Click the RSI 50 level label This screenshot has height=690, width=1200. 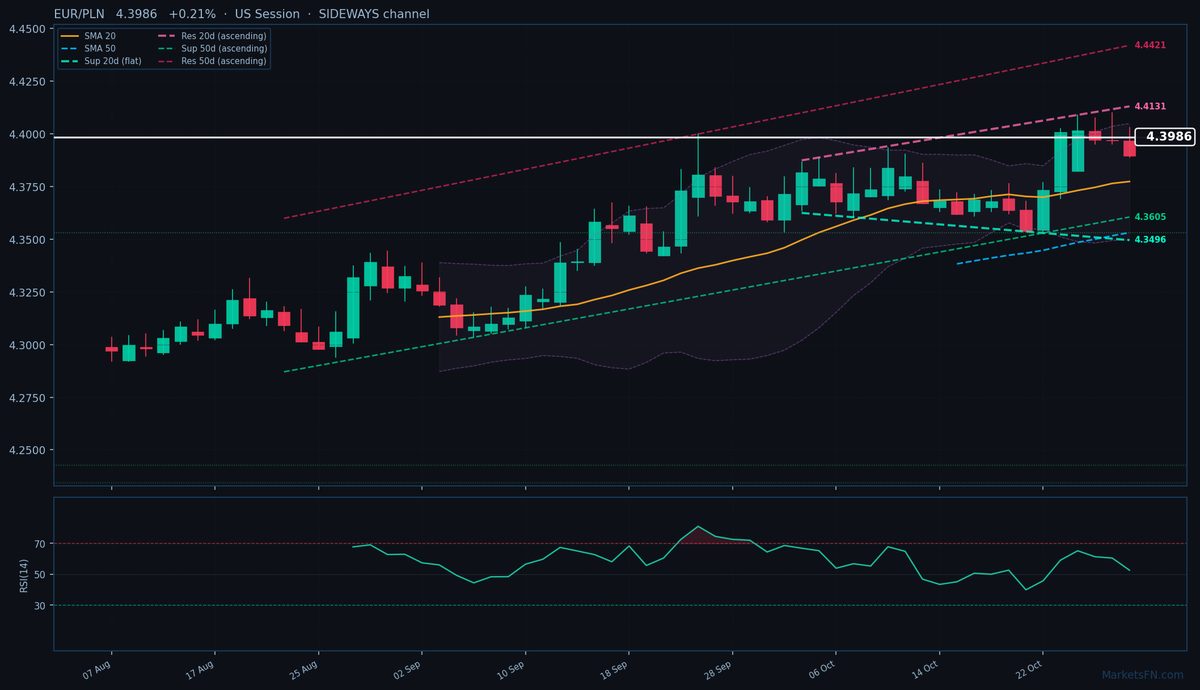[x=40, y=575]
